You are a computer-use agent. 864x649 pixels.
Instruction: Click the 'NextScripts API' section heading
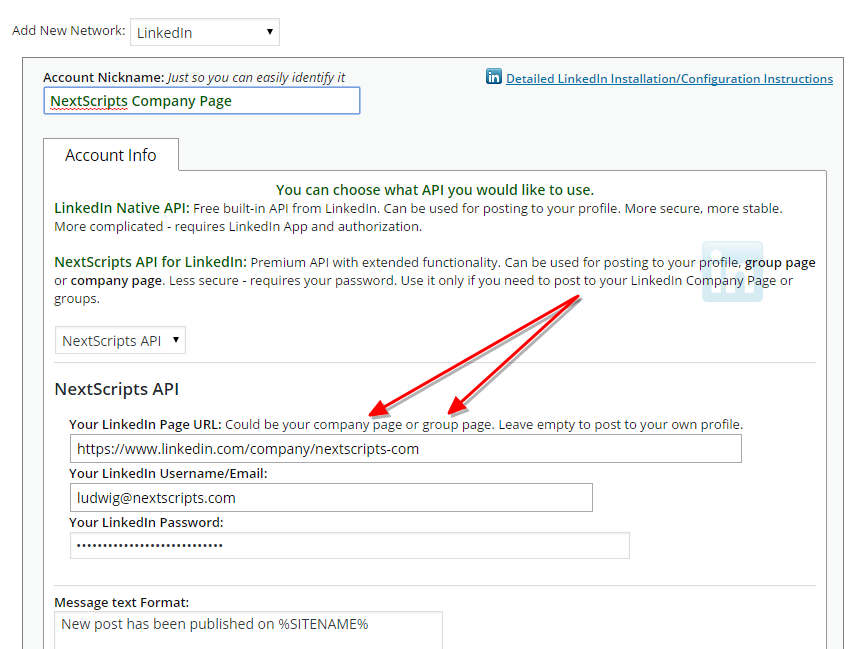[x=117, y=389]
